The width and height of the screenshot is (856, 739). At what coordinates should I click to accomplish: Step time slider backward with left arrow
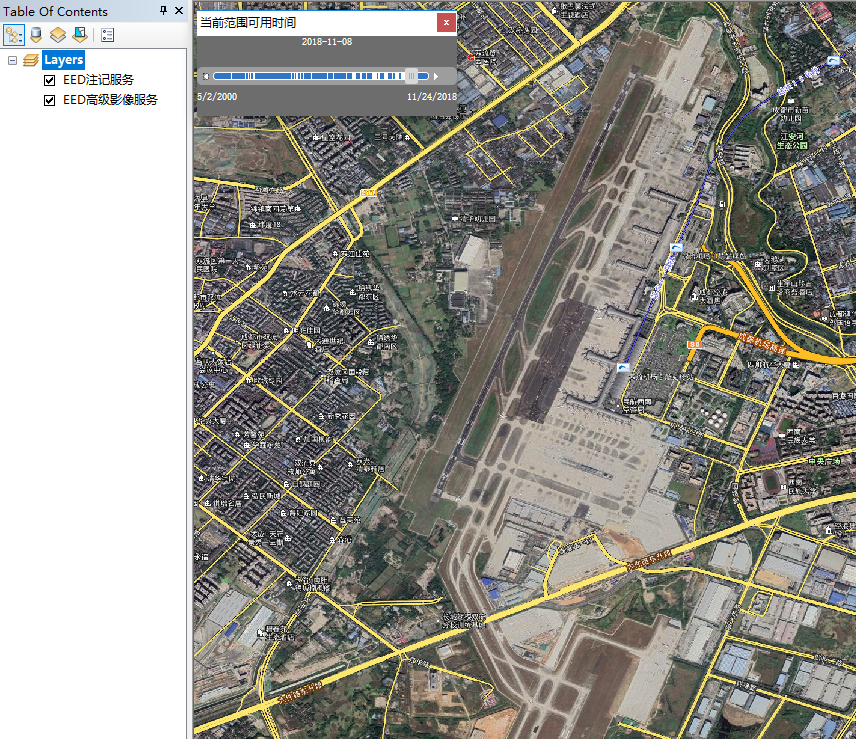click(x=206, y=76)
